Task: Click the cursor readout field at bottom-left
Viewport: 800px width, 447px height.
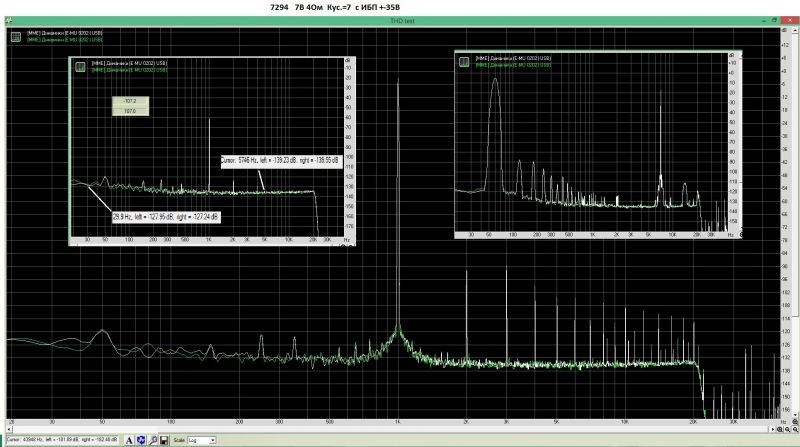Action: 61,440
